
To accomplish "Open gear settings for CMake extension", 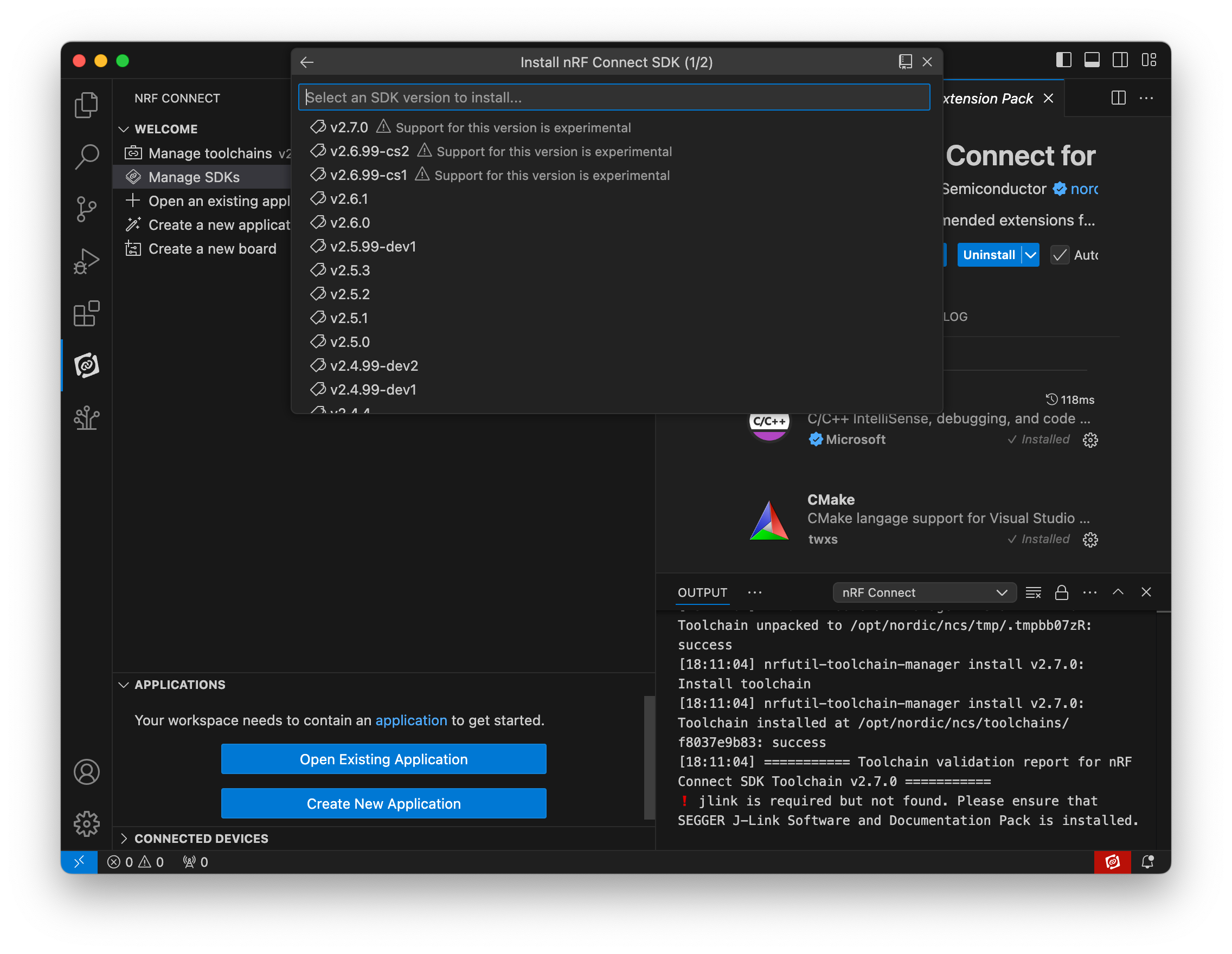I will click(1090, 539).
